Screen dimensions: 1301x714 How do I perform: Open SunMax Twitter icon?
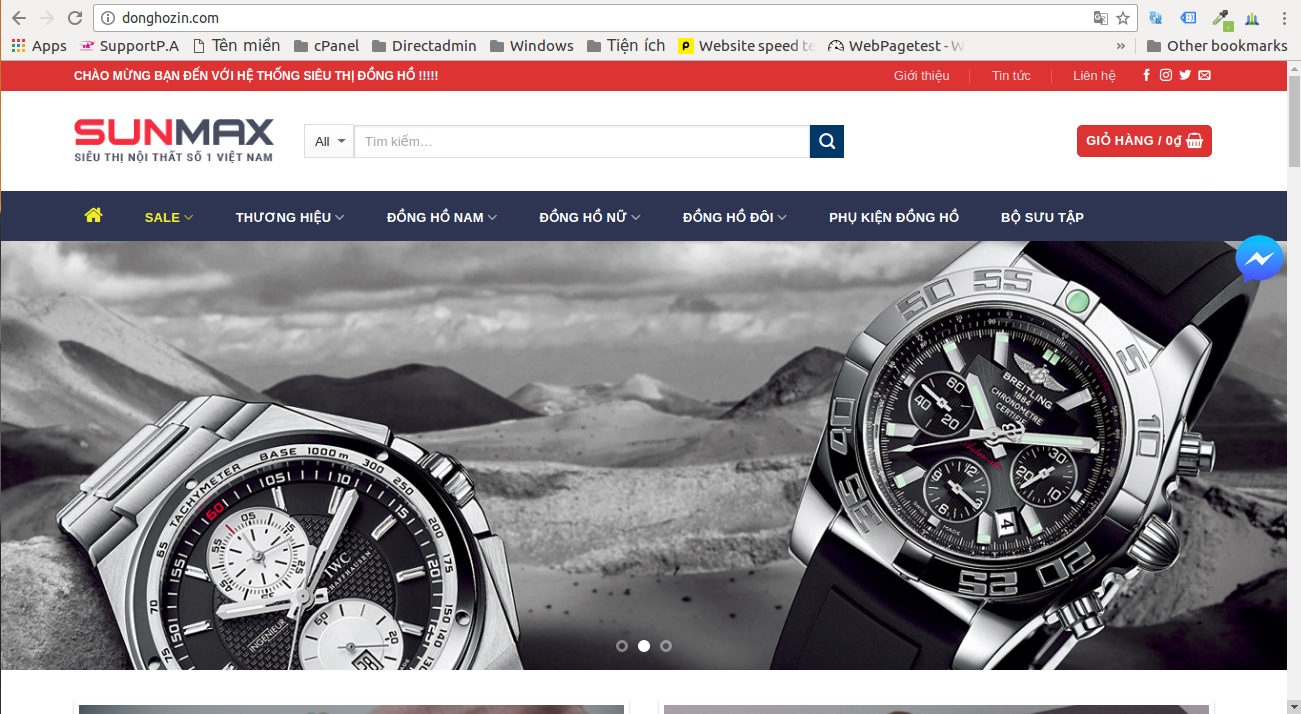[1185, 75]
